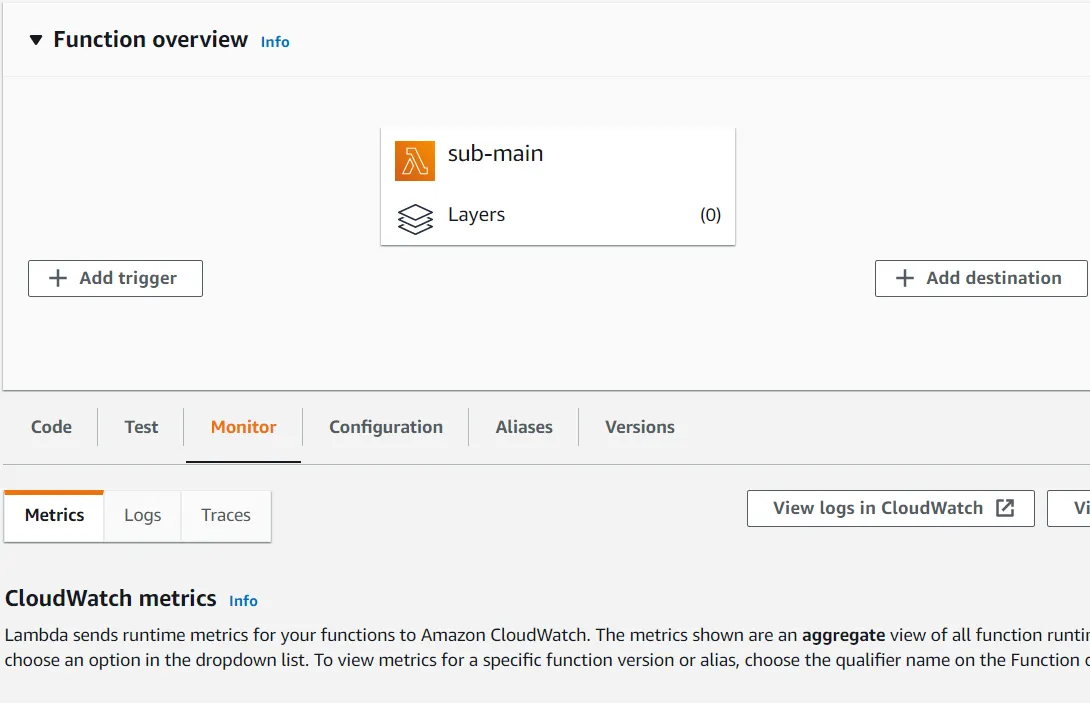Click View logs in CloudWatch button
Image resolution: width=1090 pixels, height=703 pixels.
click(x=878, y=508)
